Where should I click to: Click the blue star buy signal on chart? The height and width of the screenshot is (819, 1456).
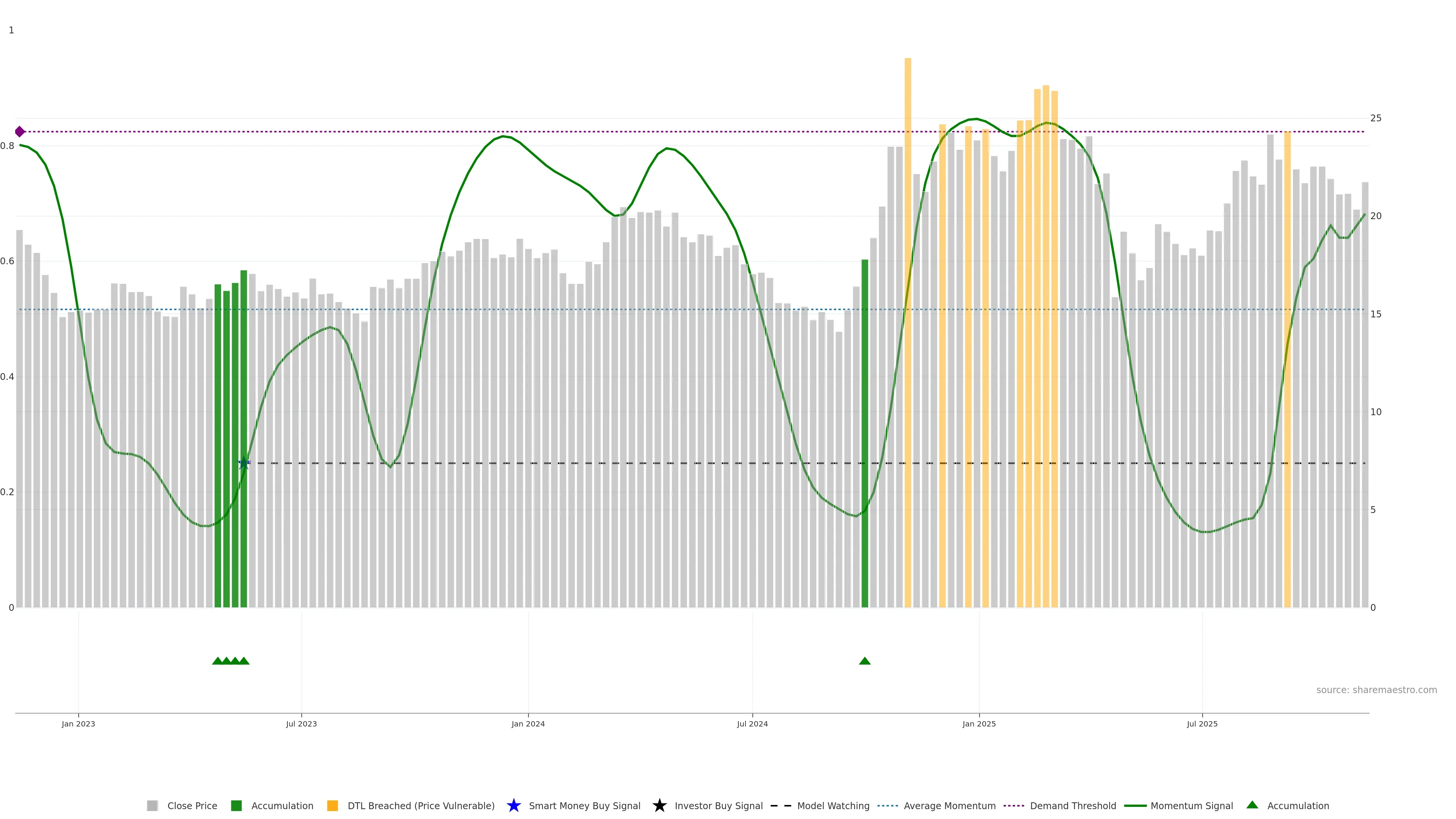pyautogui.click(x=243, y=463)
